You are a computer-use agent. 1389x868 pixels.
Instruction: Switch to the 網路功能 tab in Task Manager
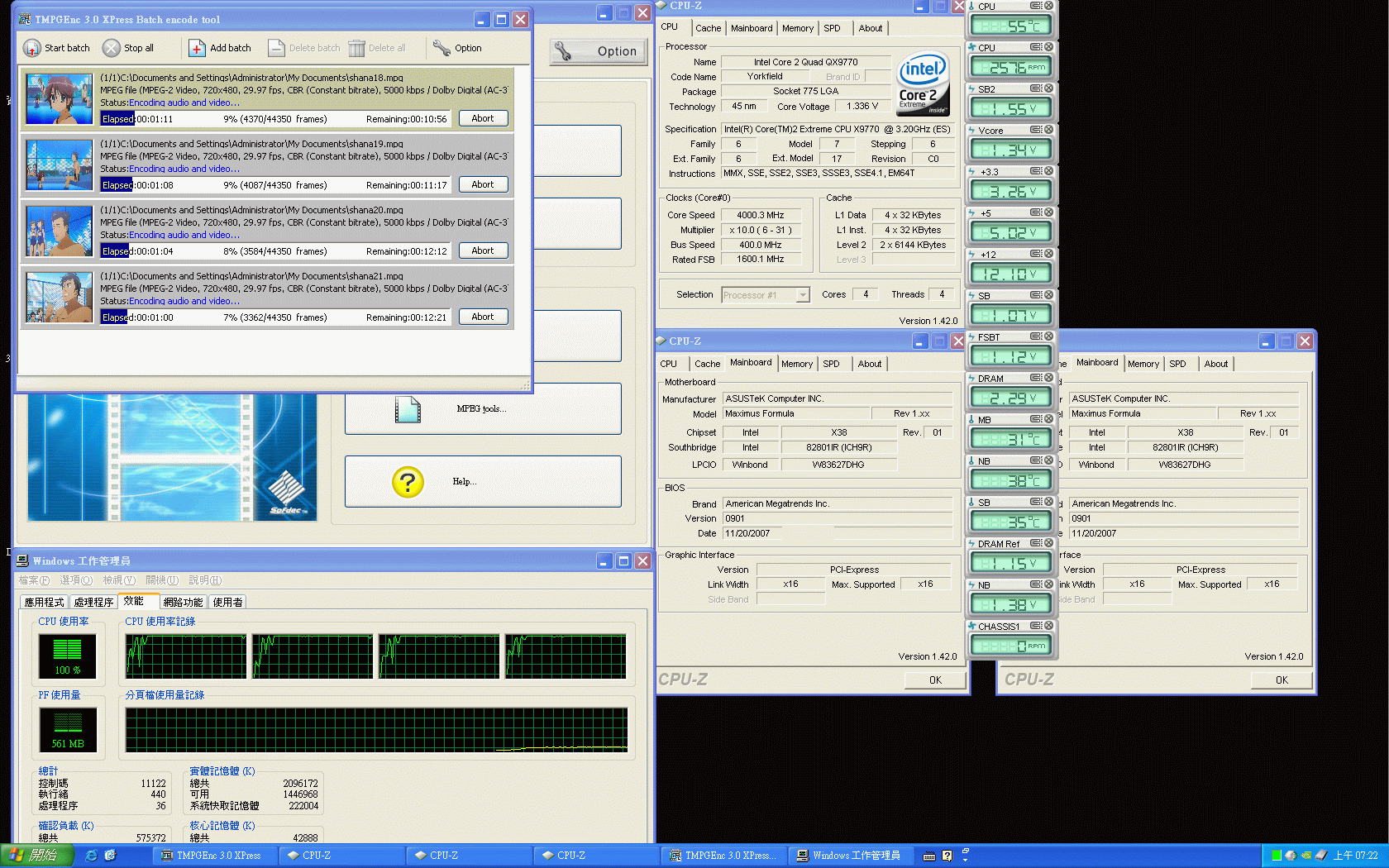(183, 602)
